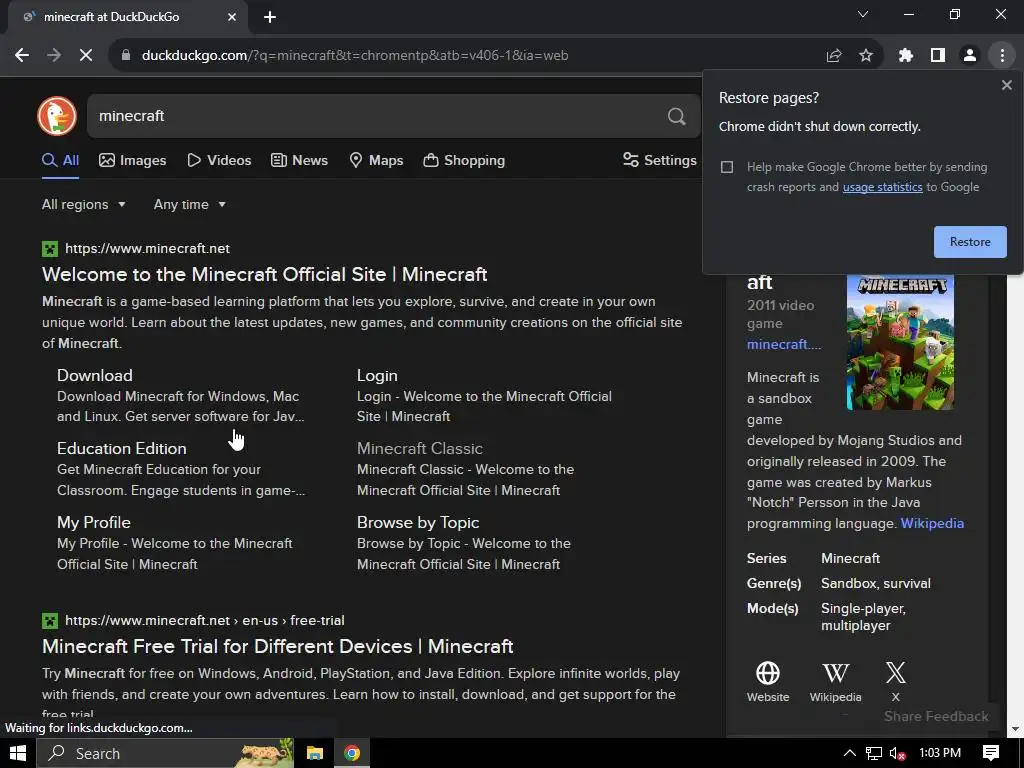Click the https://www.minecraft.net URL of first result
The image size is (1024, 768).
pyautogui.click(x=148, y=249)
